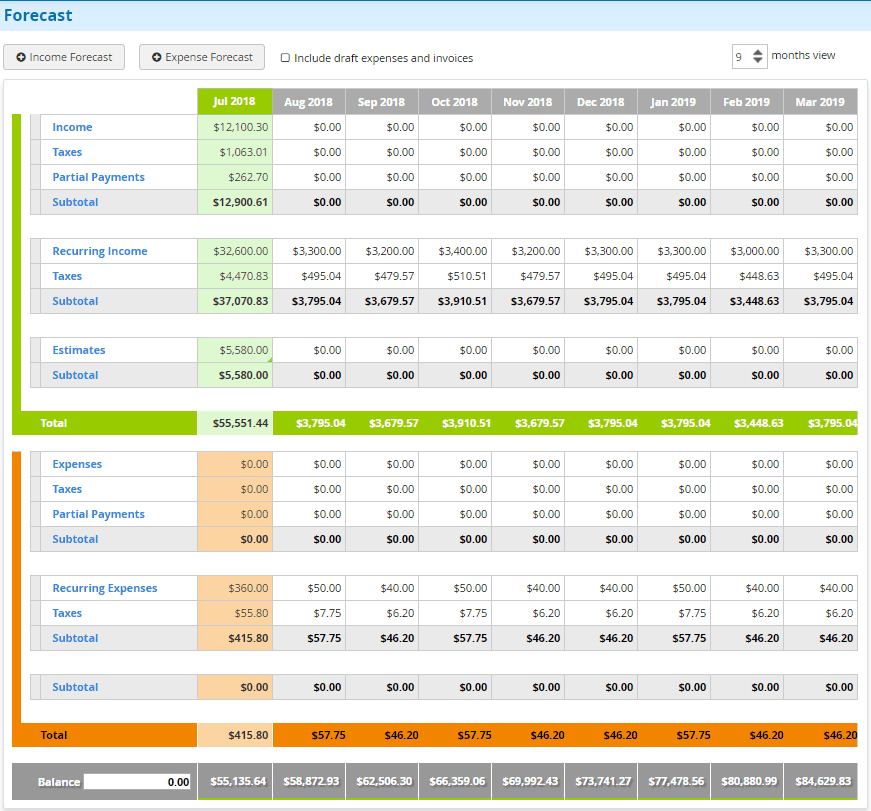
Task: Select the Dec 2018 column header
Action: 600,102
